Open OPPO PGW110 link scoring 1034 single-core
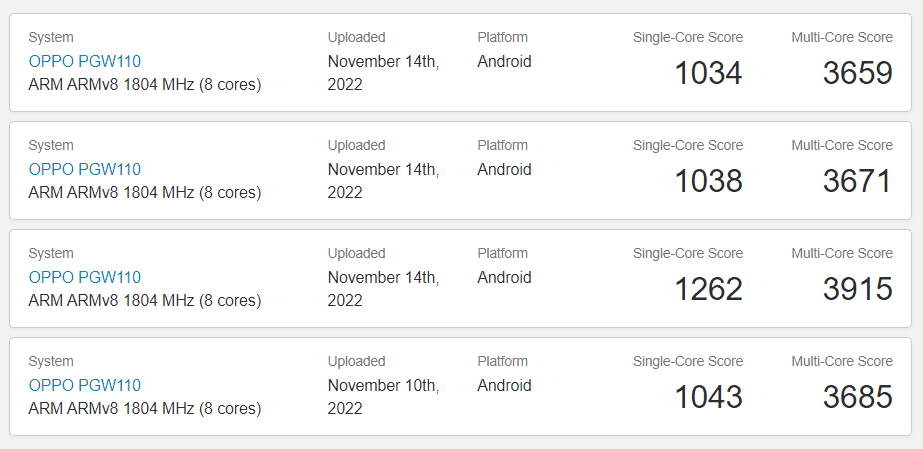 pyautogui.click(x=85, y=61)
